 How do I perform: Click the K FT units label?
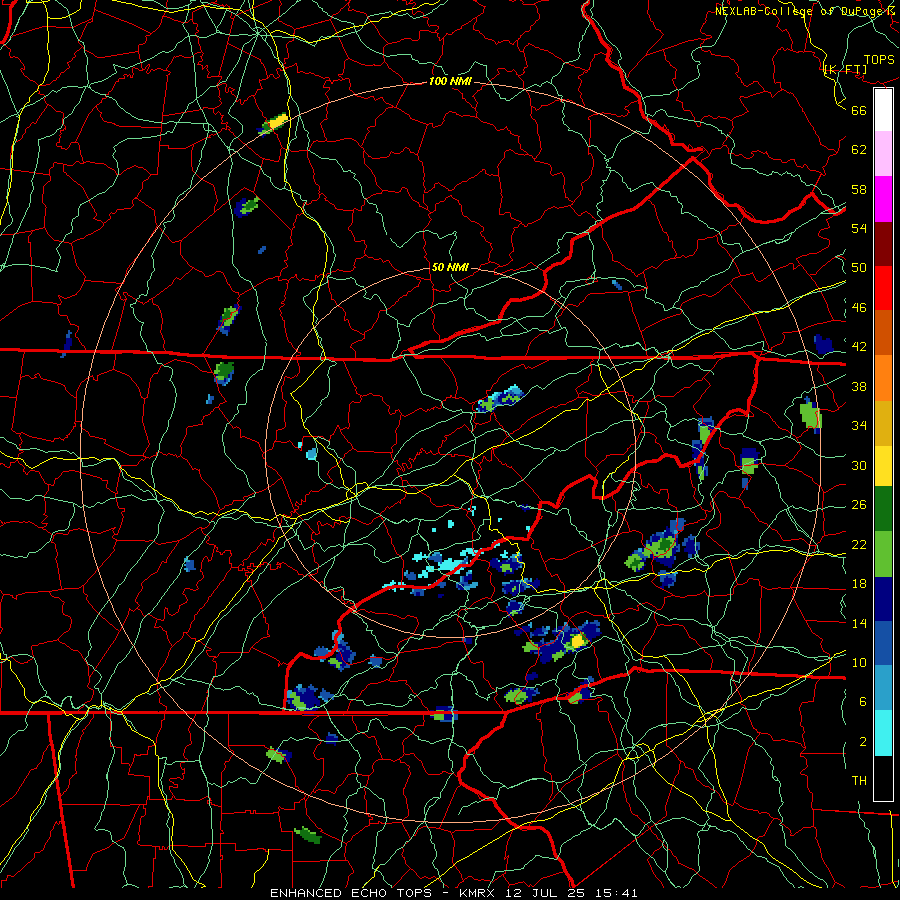coord(846,70)
